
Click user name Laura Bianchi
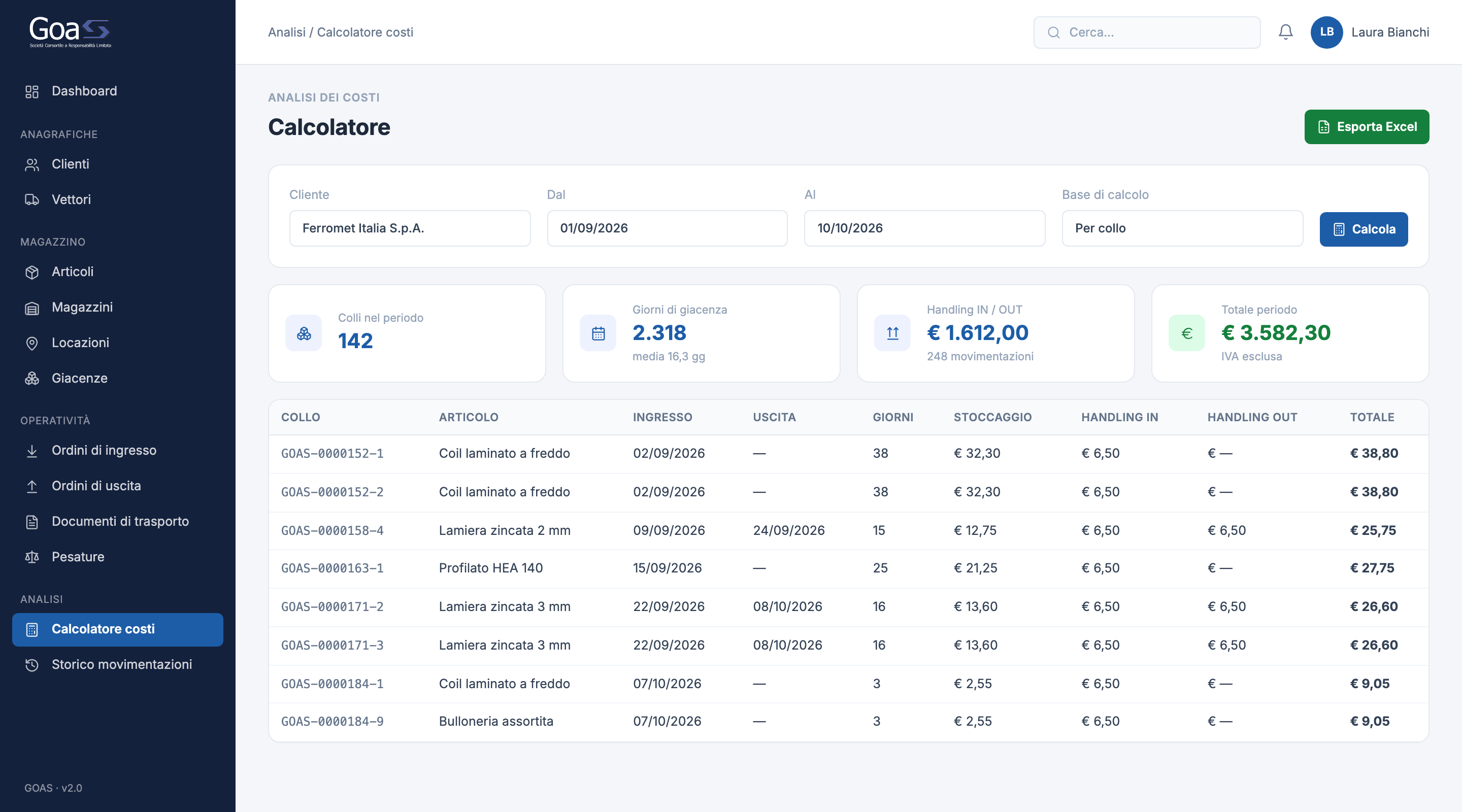1390,32
